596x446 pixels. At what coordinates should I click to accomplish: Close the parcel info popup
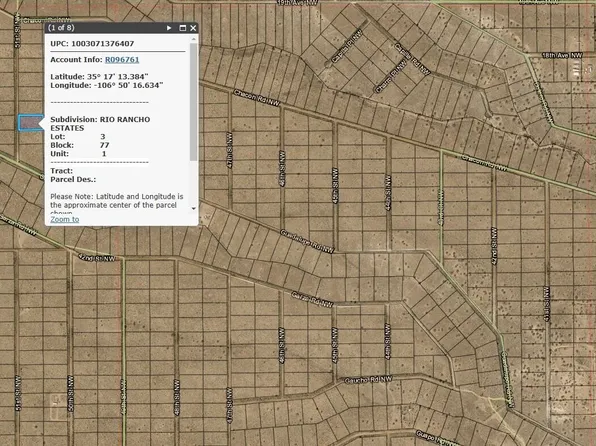pyautogui.click(x=193, y=28)
